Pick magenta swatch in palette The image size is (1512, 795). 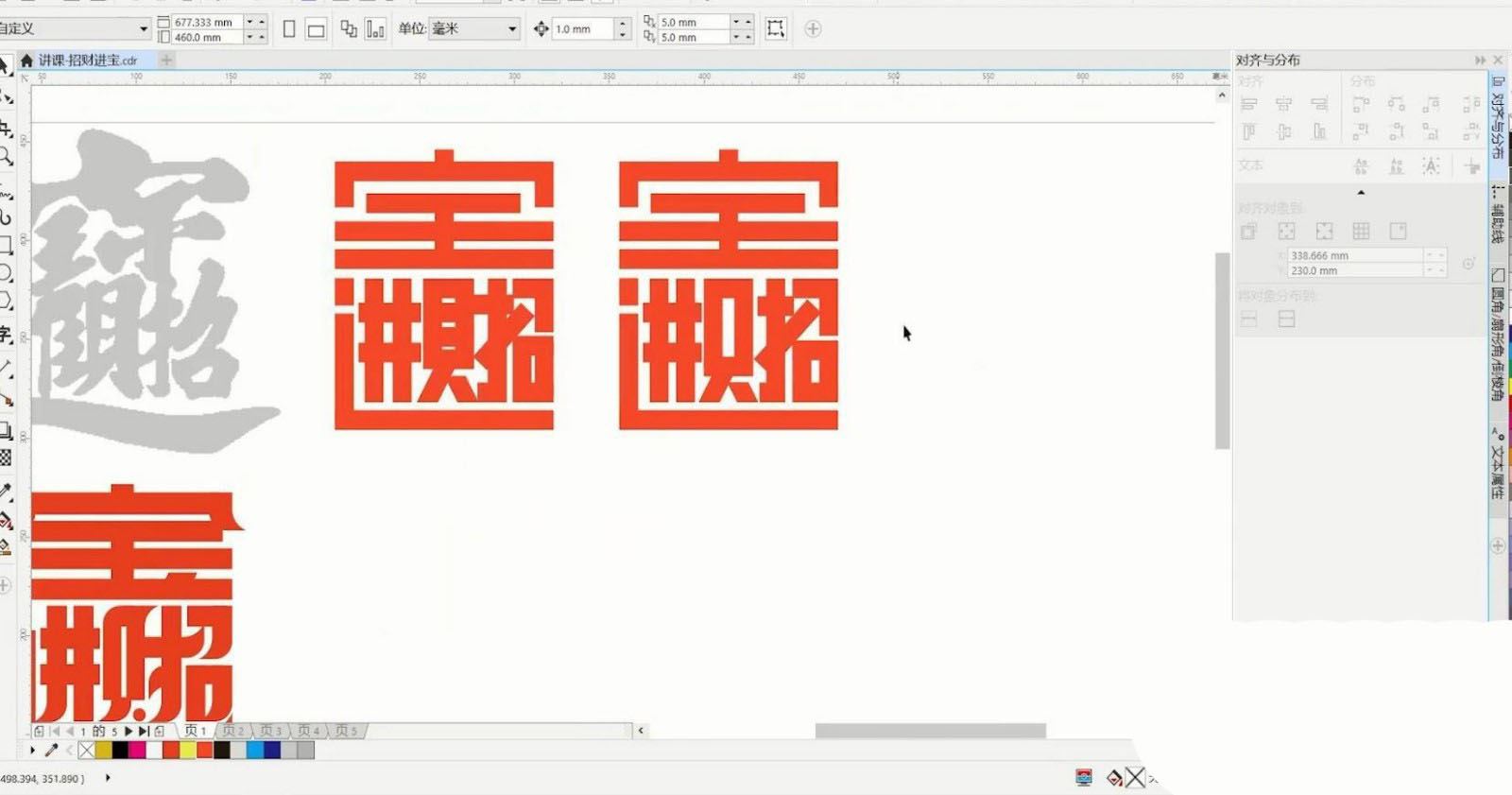[137, 750]
